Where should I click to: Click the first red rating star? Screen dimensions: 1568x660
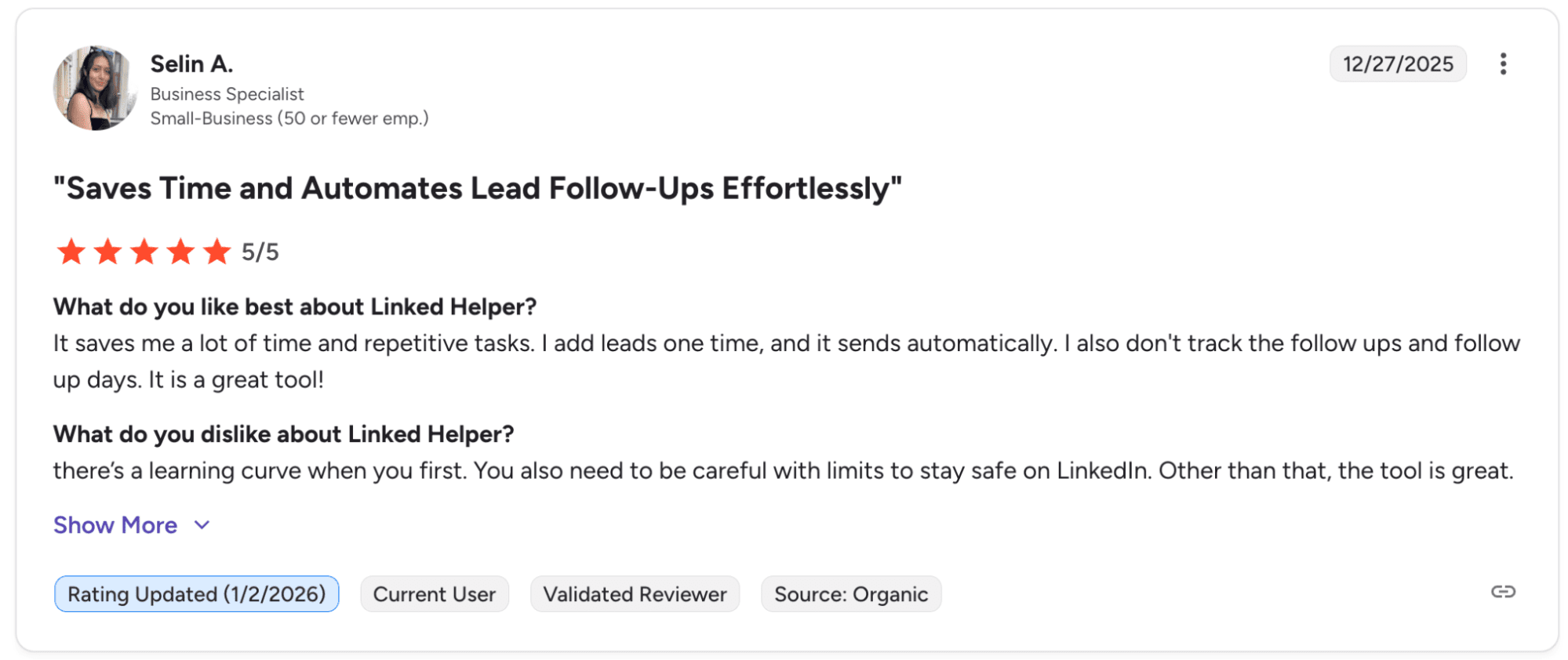pos(71,252)
